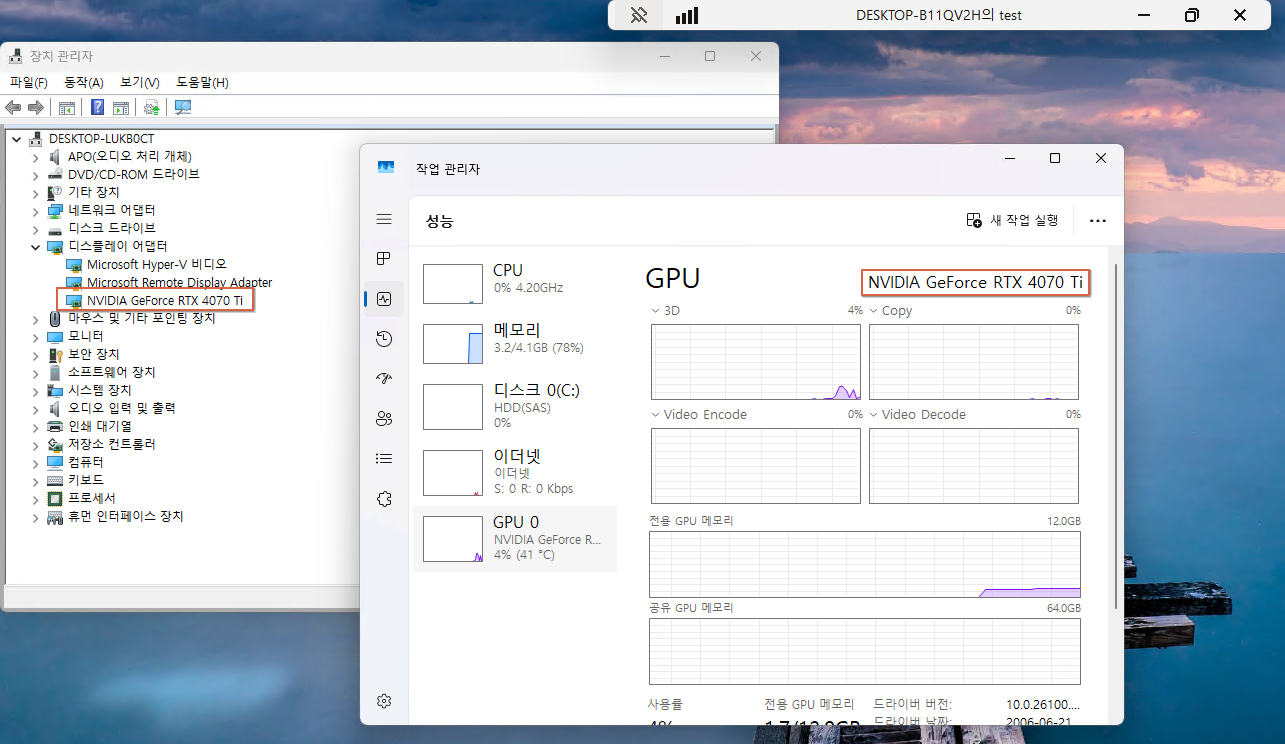Open 3D graph engine dropdown
Screen dimensions: 1285x744
tap(655, 311)
